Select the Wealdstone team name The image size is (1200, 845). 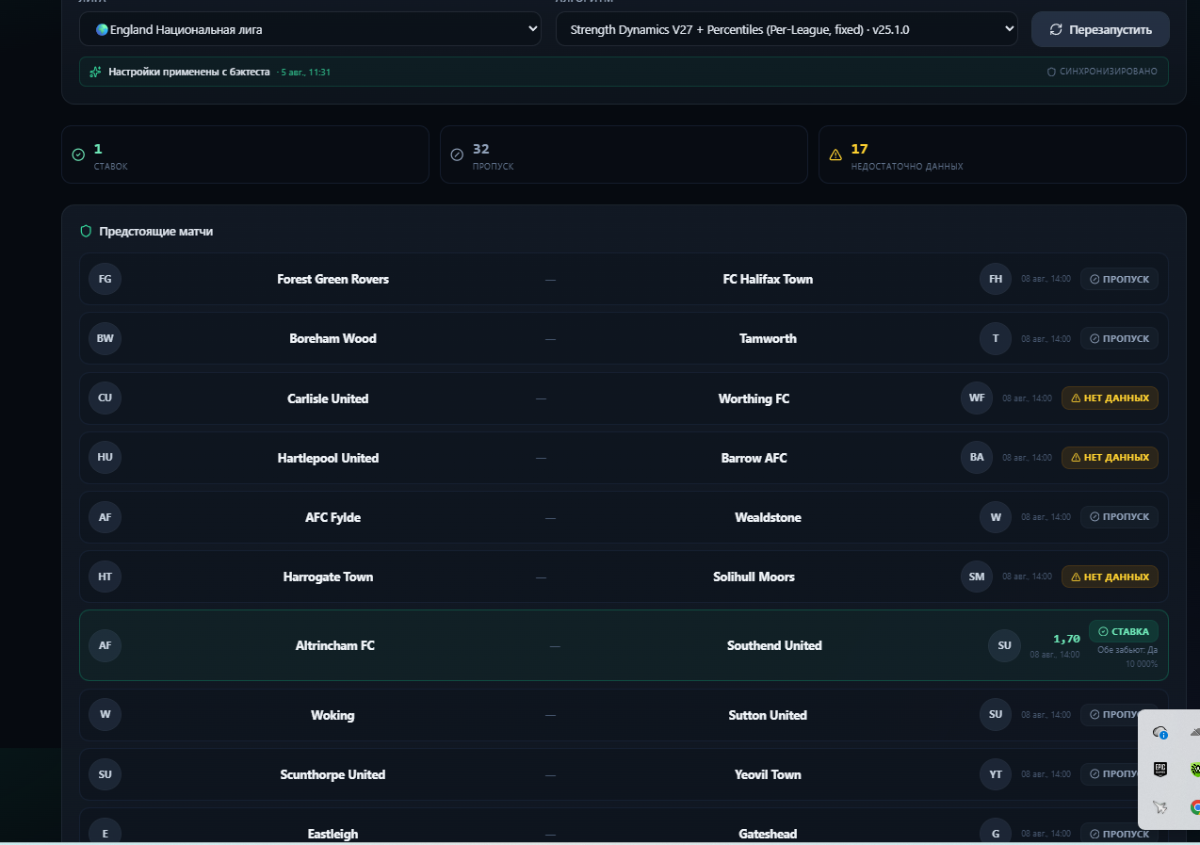tap(768, 517)
